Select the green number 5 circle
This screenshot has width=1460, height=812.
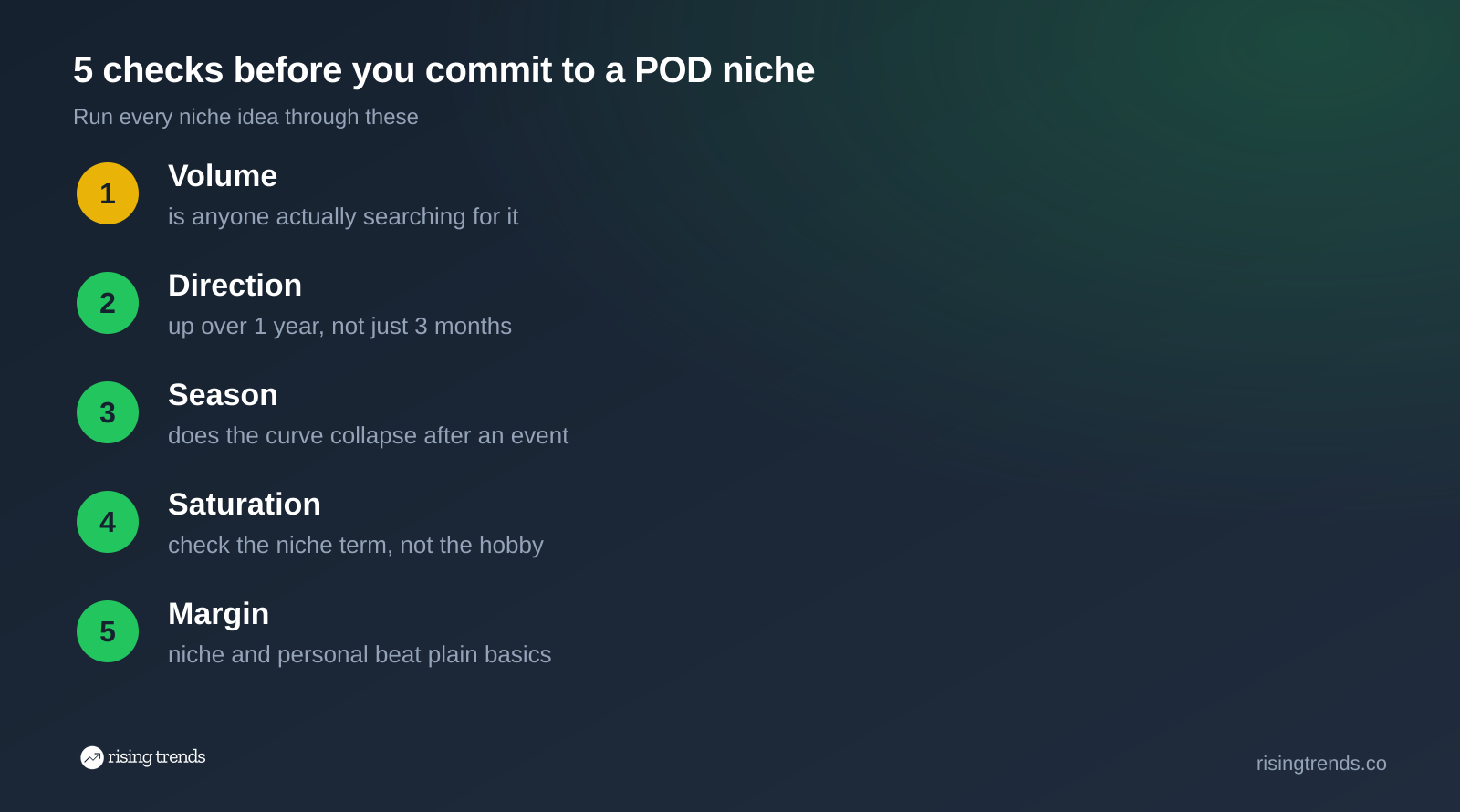108,631
